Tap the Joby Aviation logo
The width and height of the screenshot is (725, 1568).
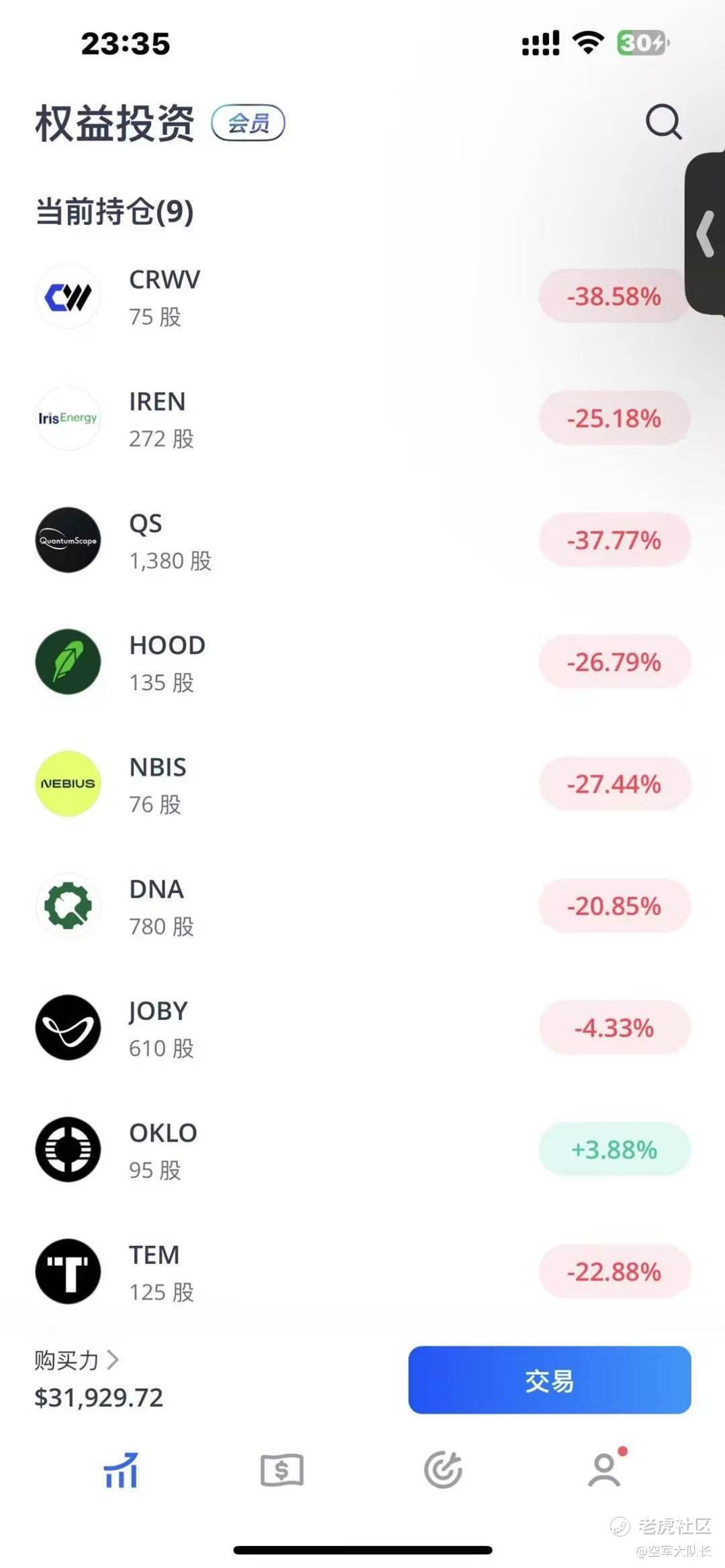point(68,1027)
